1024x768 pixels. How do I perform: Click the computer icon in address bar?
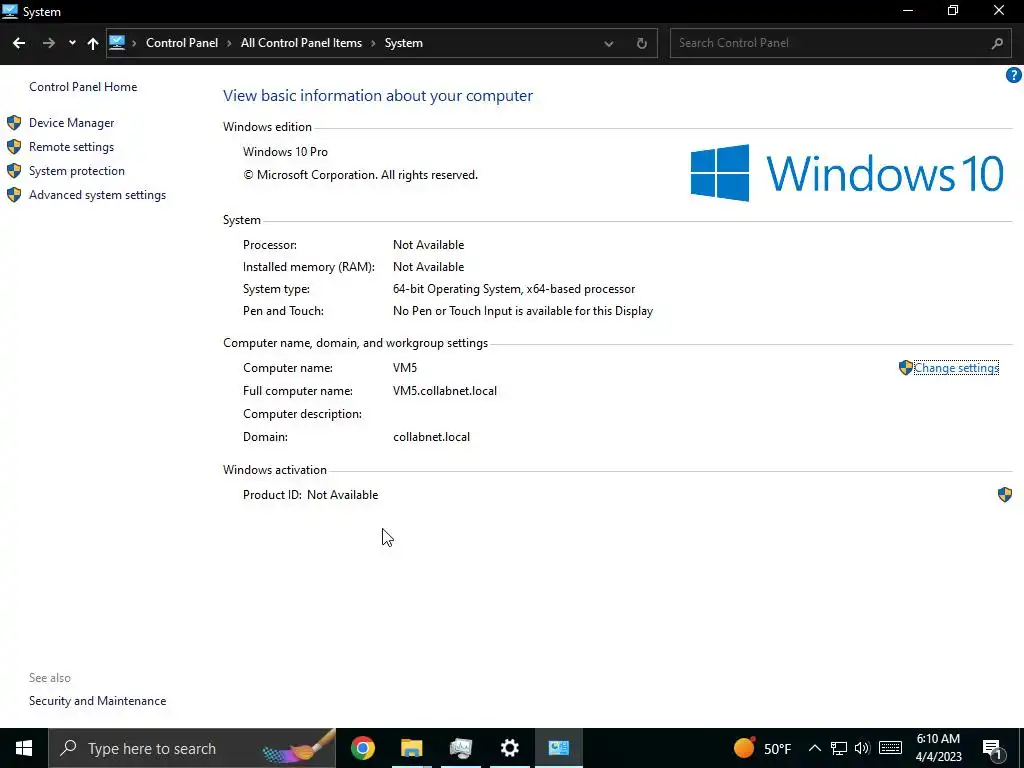pyautogui.click(x=117, y=42)
